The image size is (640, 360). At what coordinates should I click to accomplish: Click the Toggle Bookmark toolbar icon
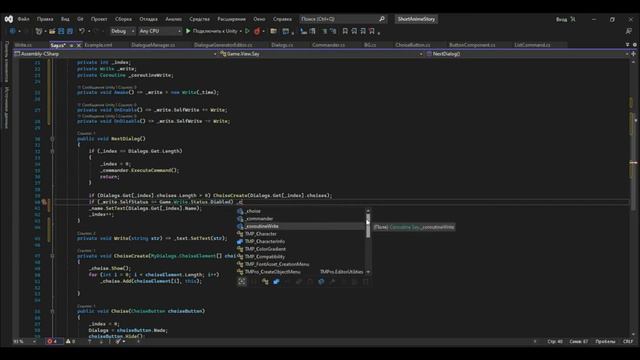coord(345,31)
